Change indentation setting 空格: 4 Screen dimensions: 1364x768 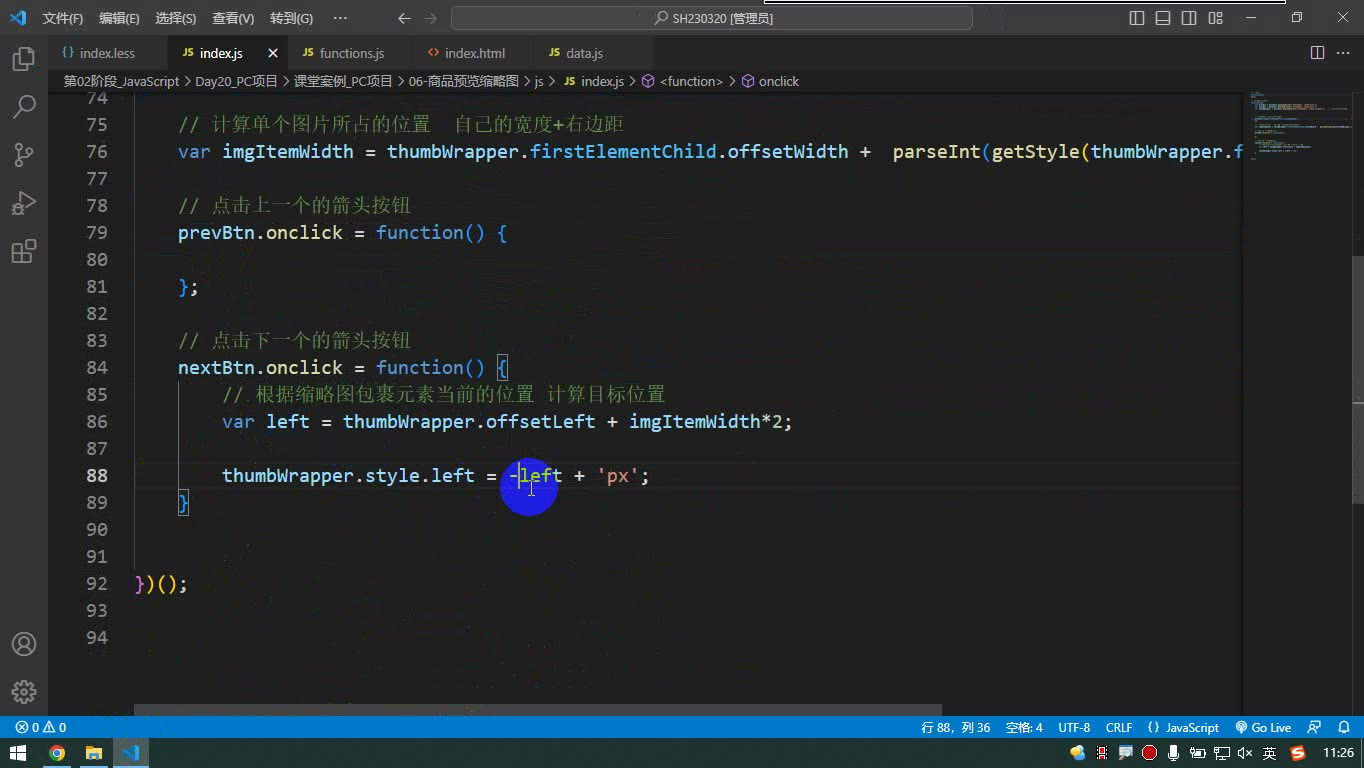click(x=1024, y=727)
